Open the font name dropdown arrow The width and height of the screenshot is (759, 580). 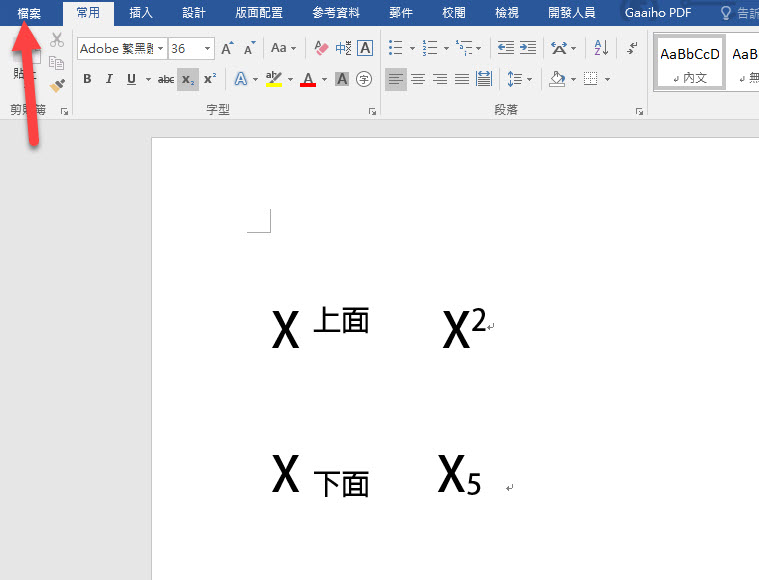click(x=161, y=48)
